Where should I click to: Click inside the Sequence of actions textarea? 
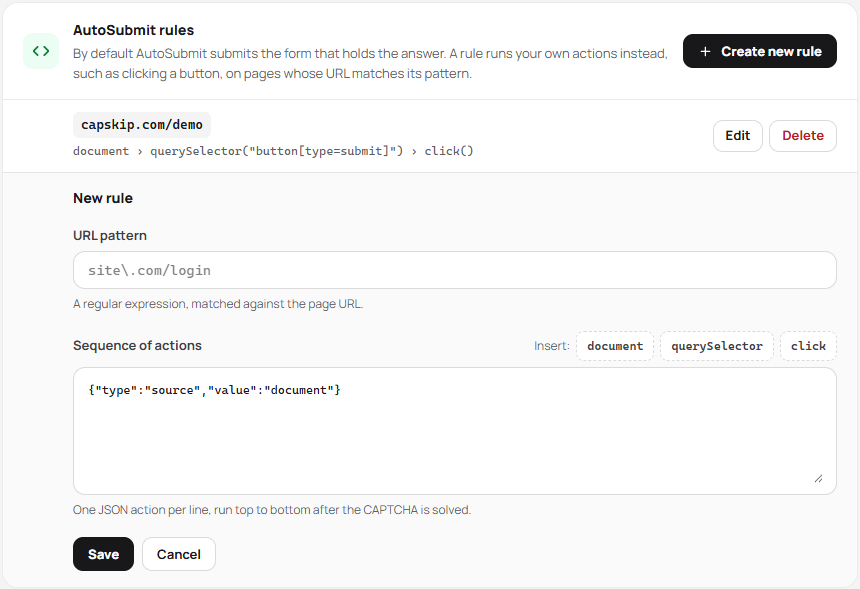point(455,431)
